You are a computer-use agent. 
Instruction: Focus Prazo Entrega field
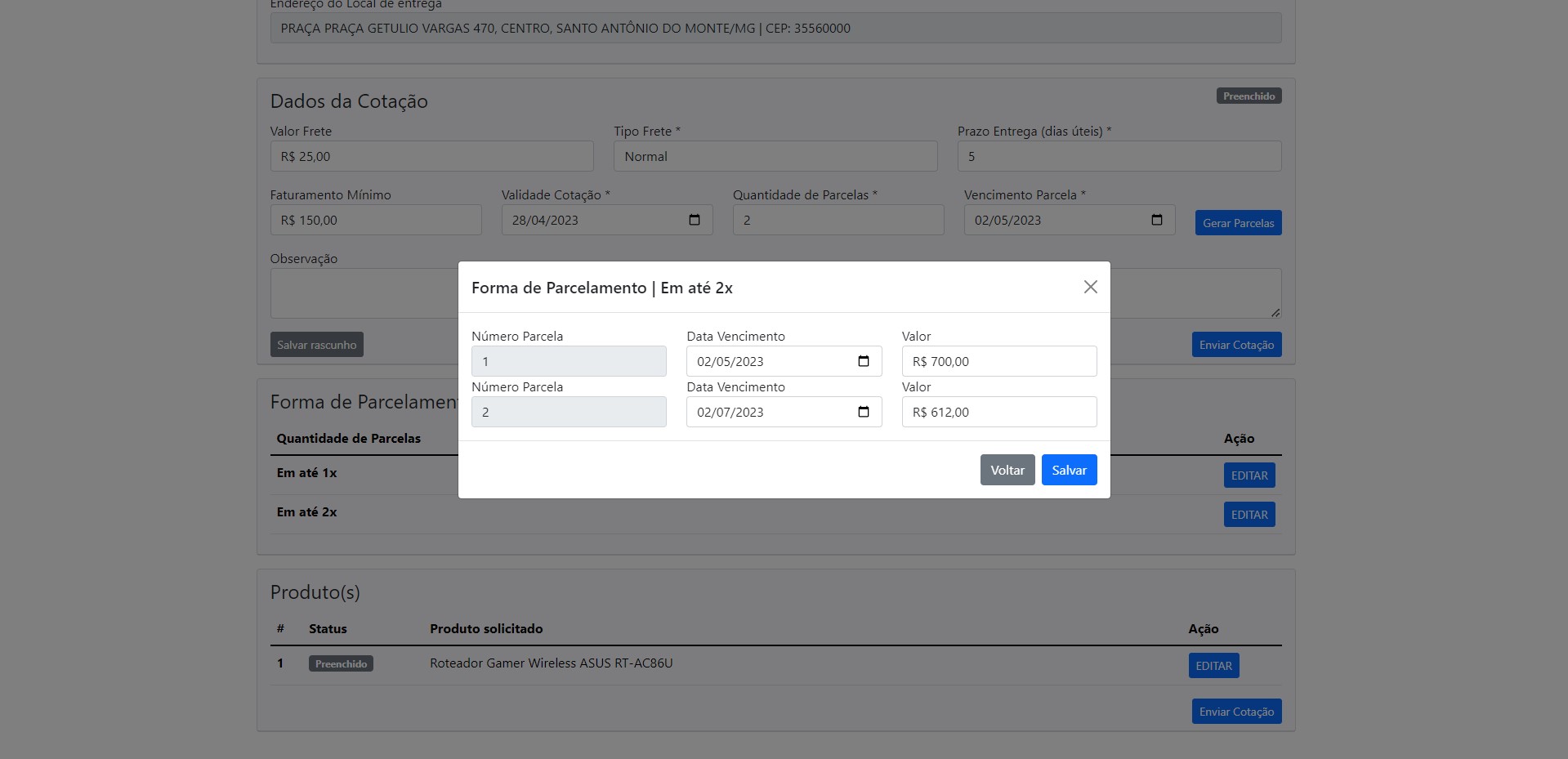click(x=1119, y=156)
